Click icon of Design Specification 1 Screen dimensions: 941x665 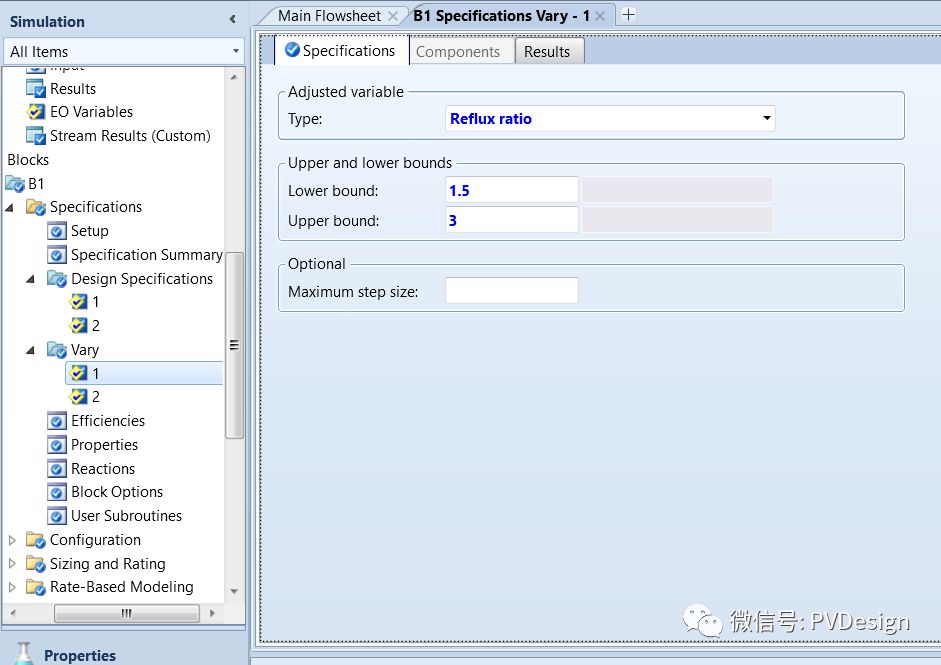pos(78,302)
